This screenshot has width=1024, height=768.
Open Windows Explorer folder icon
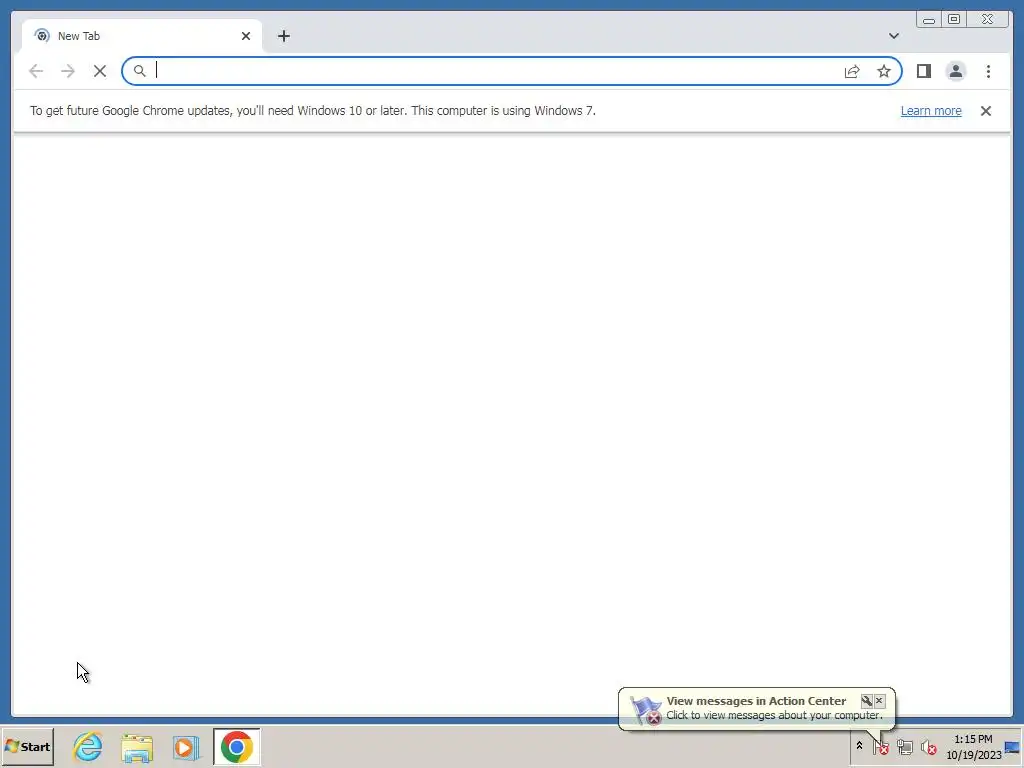pos(136,746)
